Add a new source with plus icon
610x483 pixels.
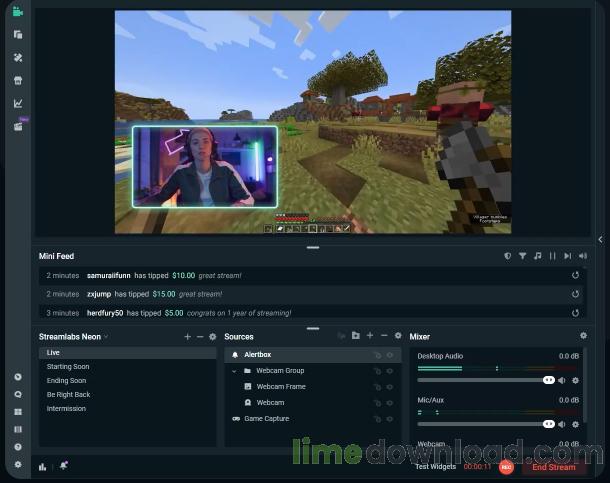click(370, 335)
